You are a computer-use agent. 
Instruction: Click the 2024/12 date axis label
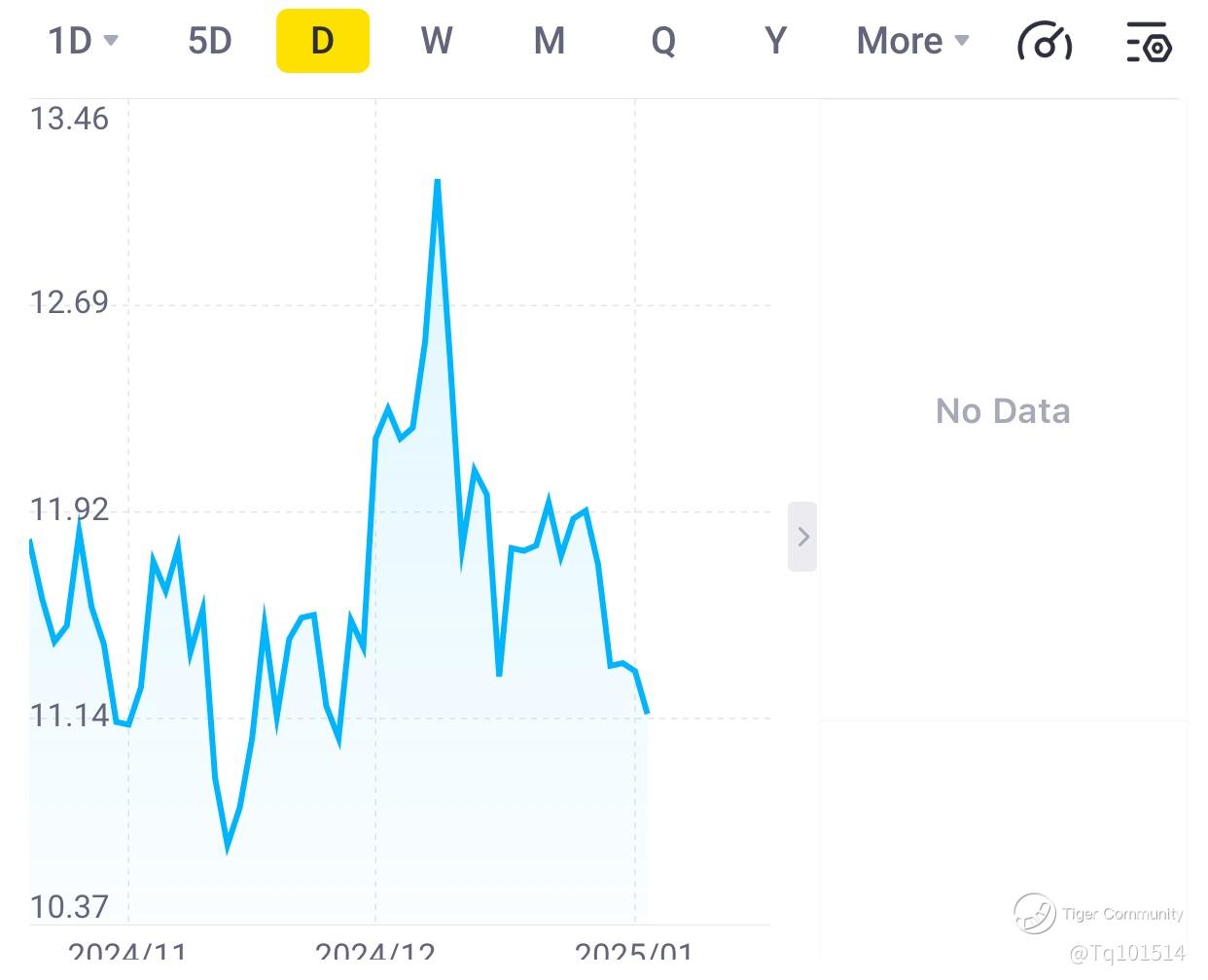pyautogui.click(x=375, y=953)
